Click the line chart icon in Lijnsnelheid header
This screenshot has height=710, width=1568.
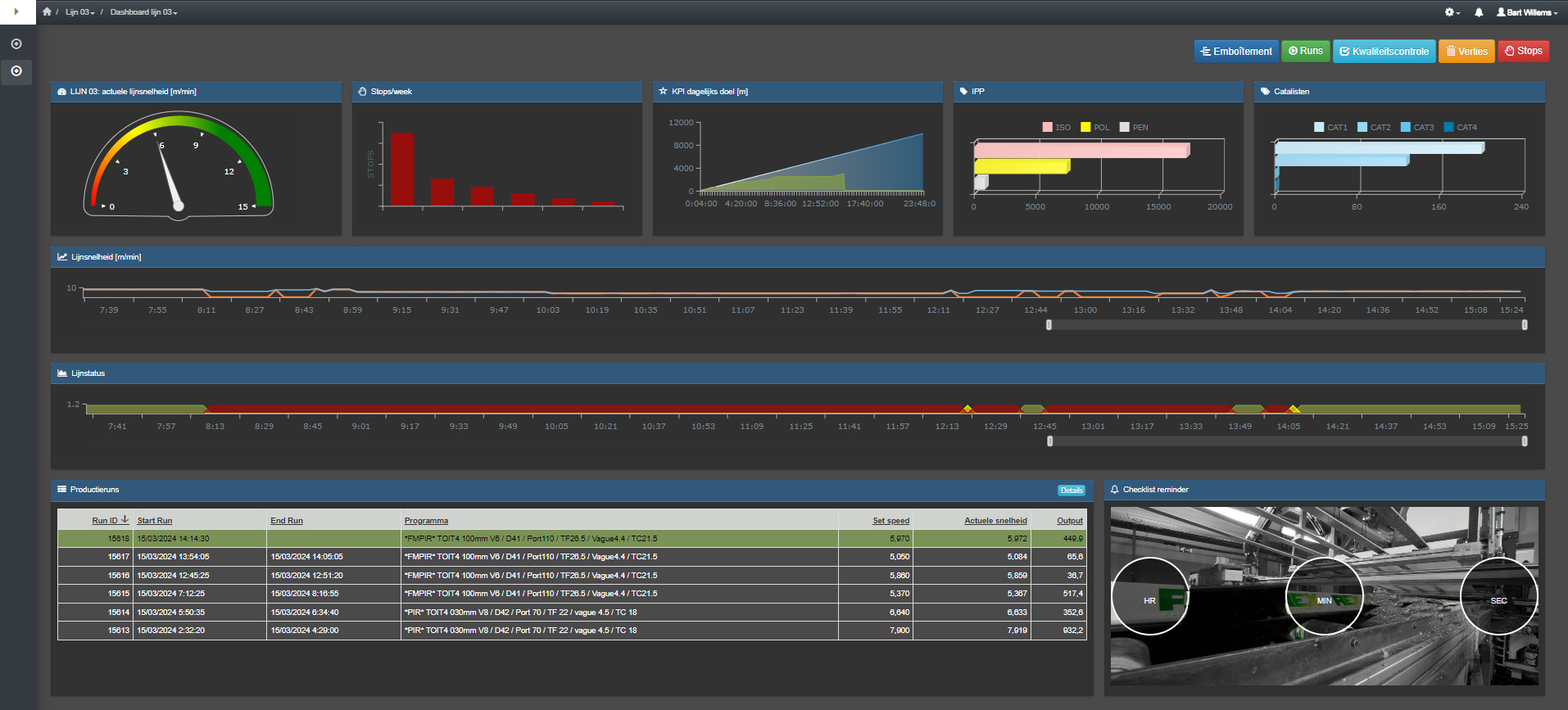pyautogui.click(x=62, y=257)
